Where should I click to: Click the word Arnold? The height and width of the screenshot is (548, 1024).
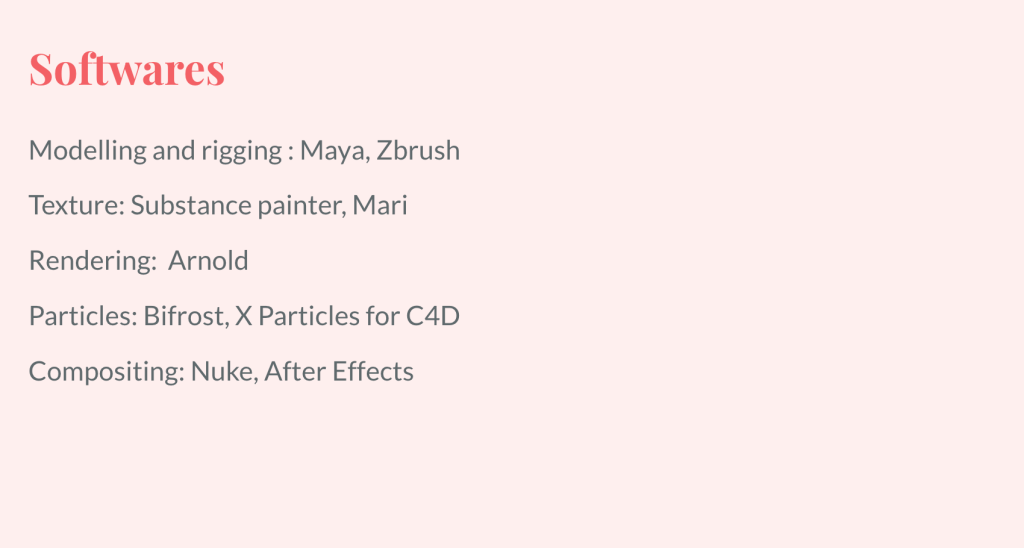coord(208,261)
